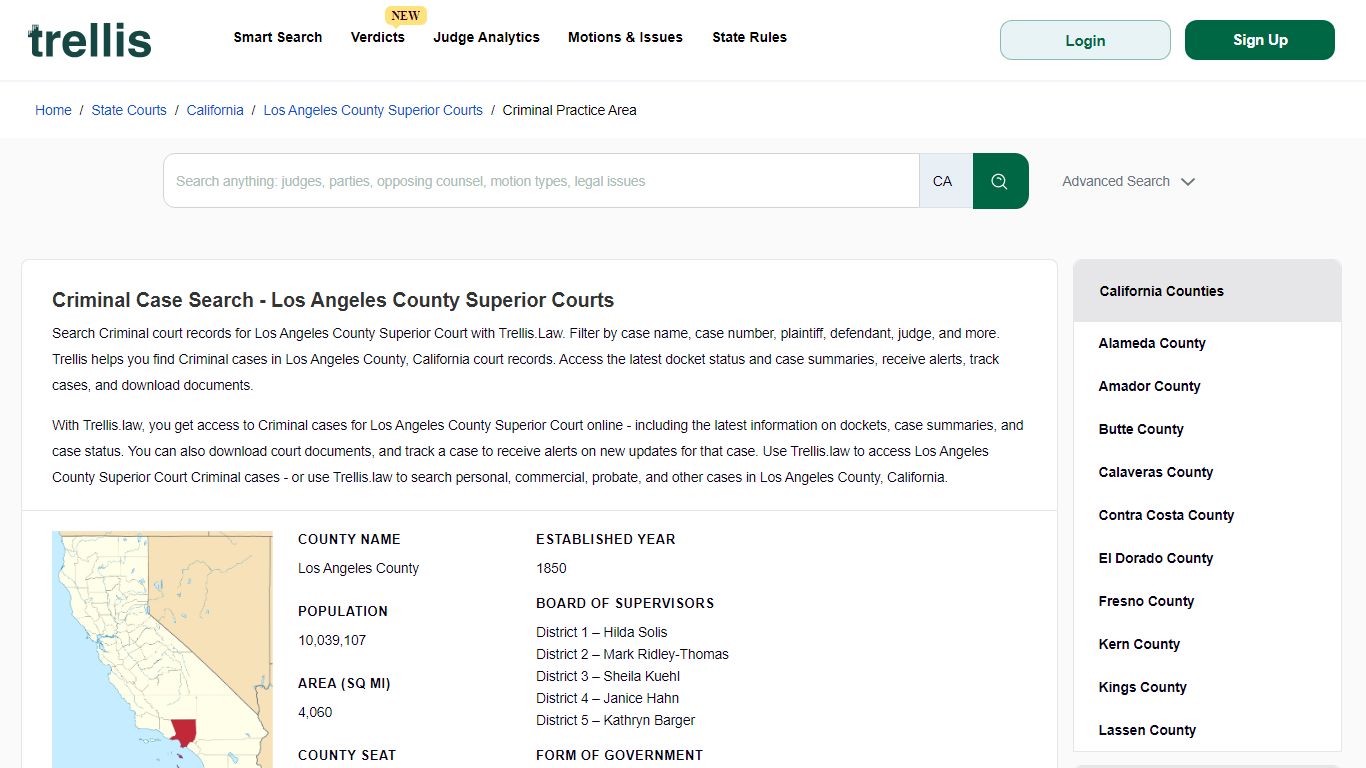Click the Login button

[x=1085, y=40]
